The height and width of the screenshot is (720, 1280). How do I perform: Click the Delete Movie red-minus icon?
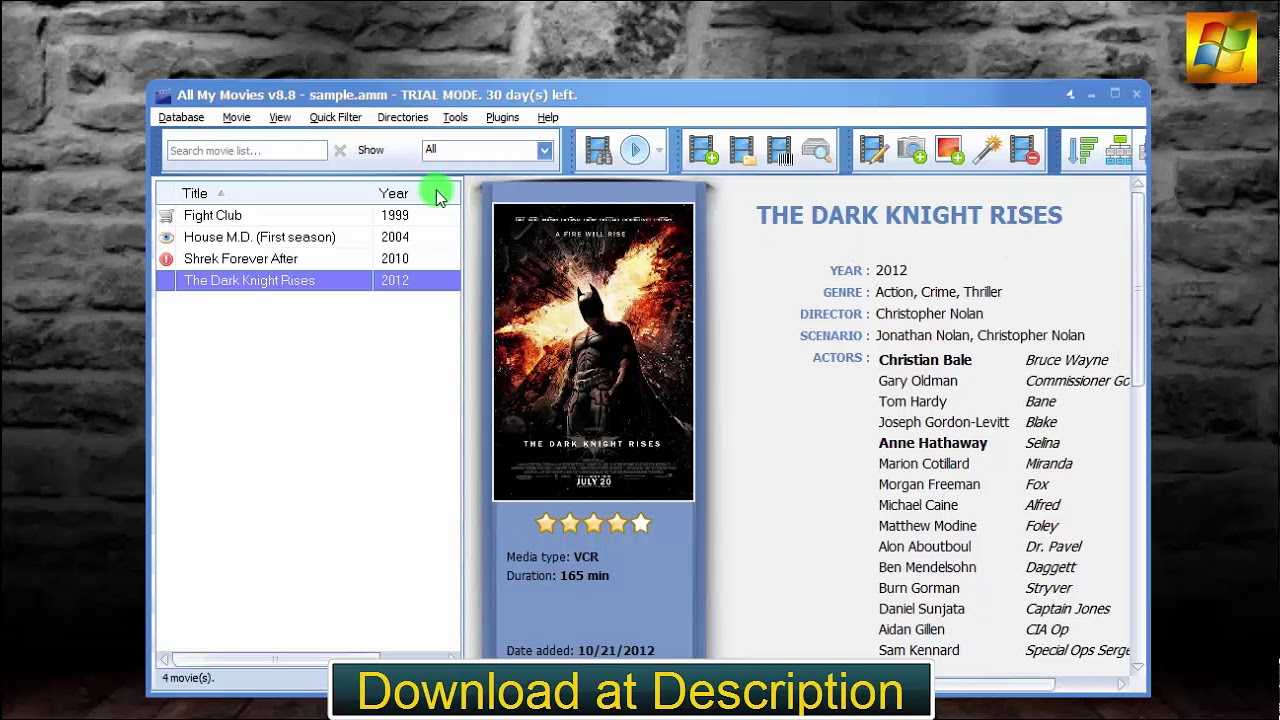click(1024, 150)
